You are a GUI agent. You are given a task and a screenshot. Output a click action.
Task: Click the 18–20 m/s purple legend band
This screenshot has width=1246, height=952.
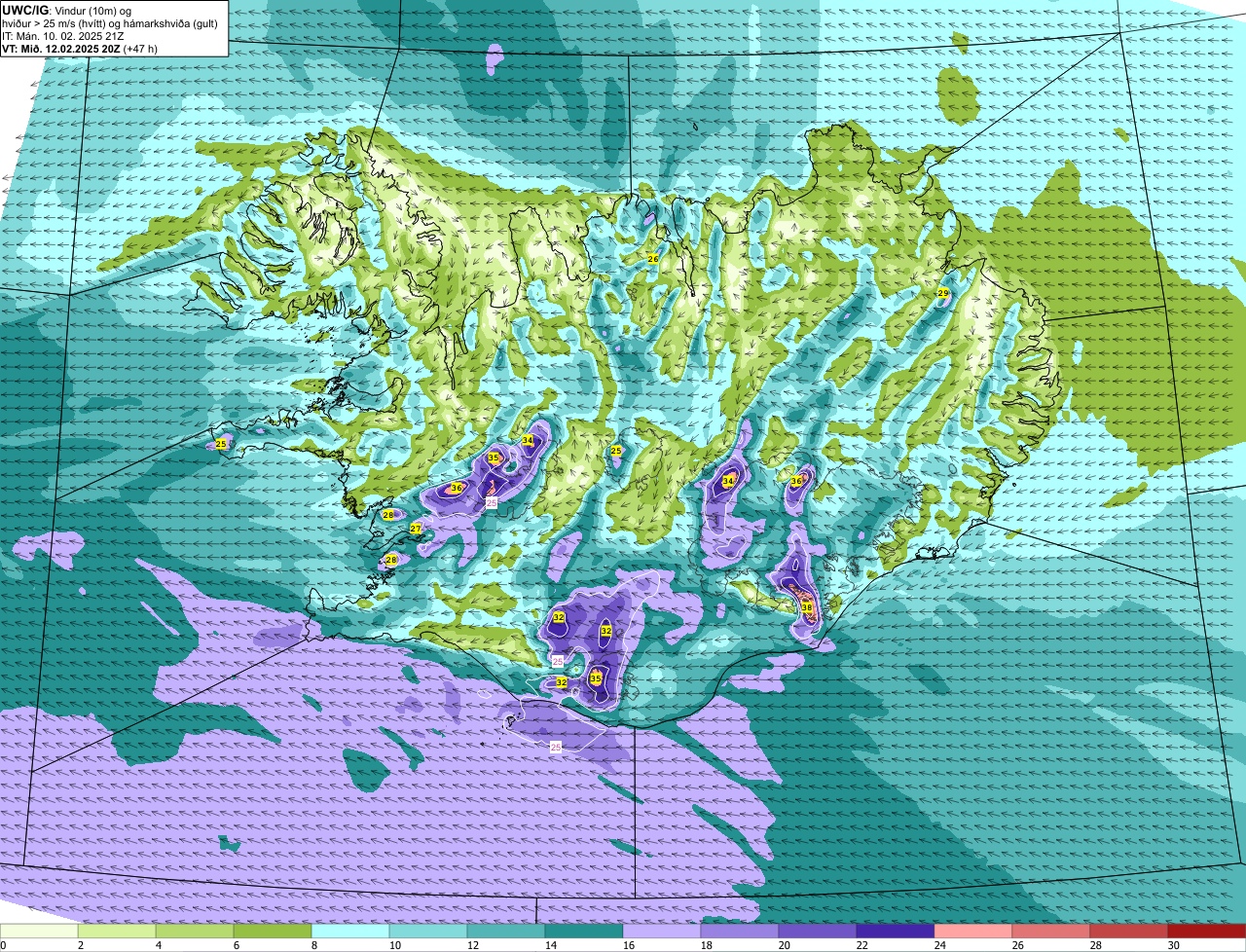coord(740,931)
